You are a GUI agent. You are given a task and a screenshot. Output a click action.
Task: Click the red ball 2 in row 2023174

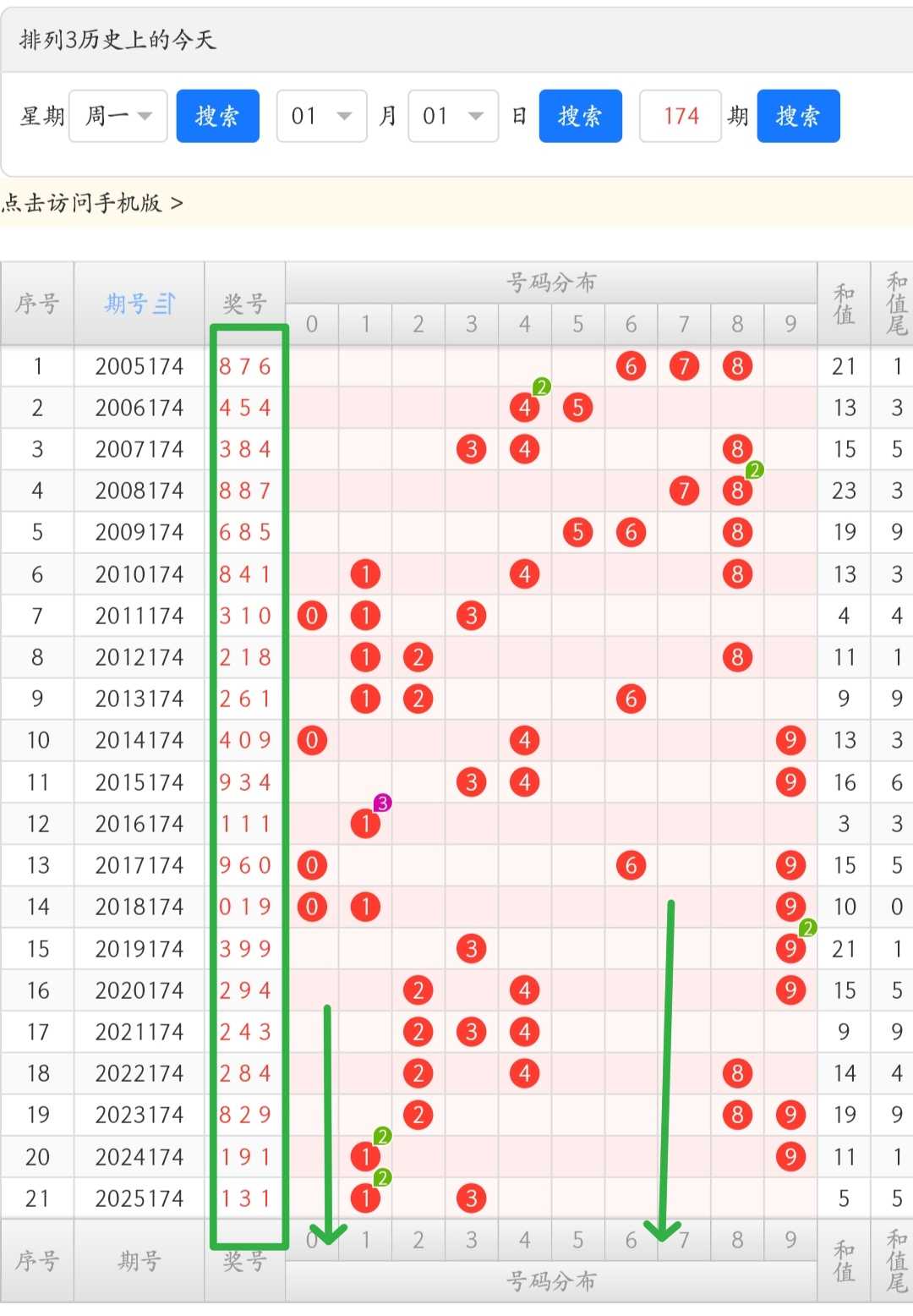click(x=418, y=1115)
